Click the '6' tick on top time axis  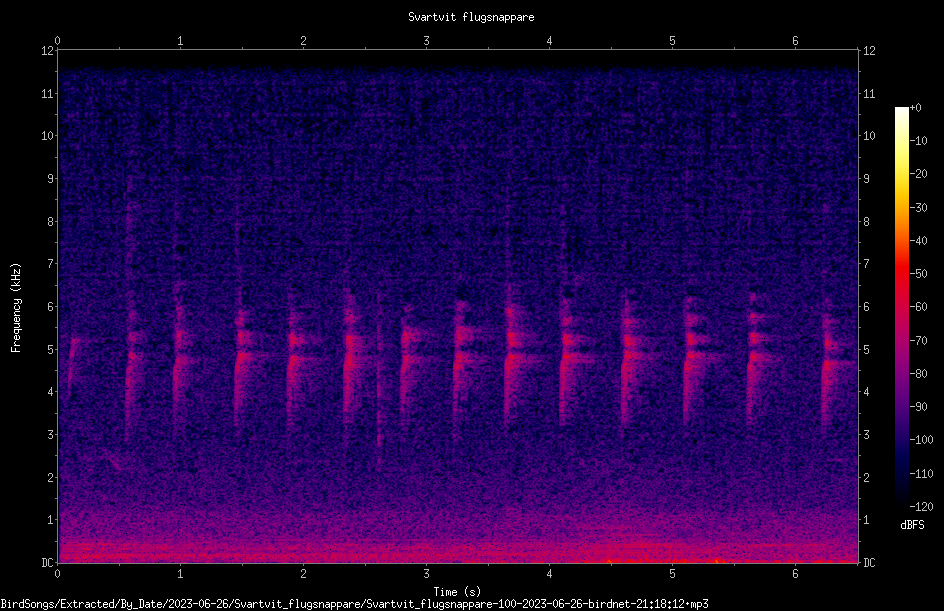pyautogui.click(x=795, y=41)
